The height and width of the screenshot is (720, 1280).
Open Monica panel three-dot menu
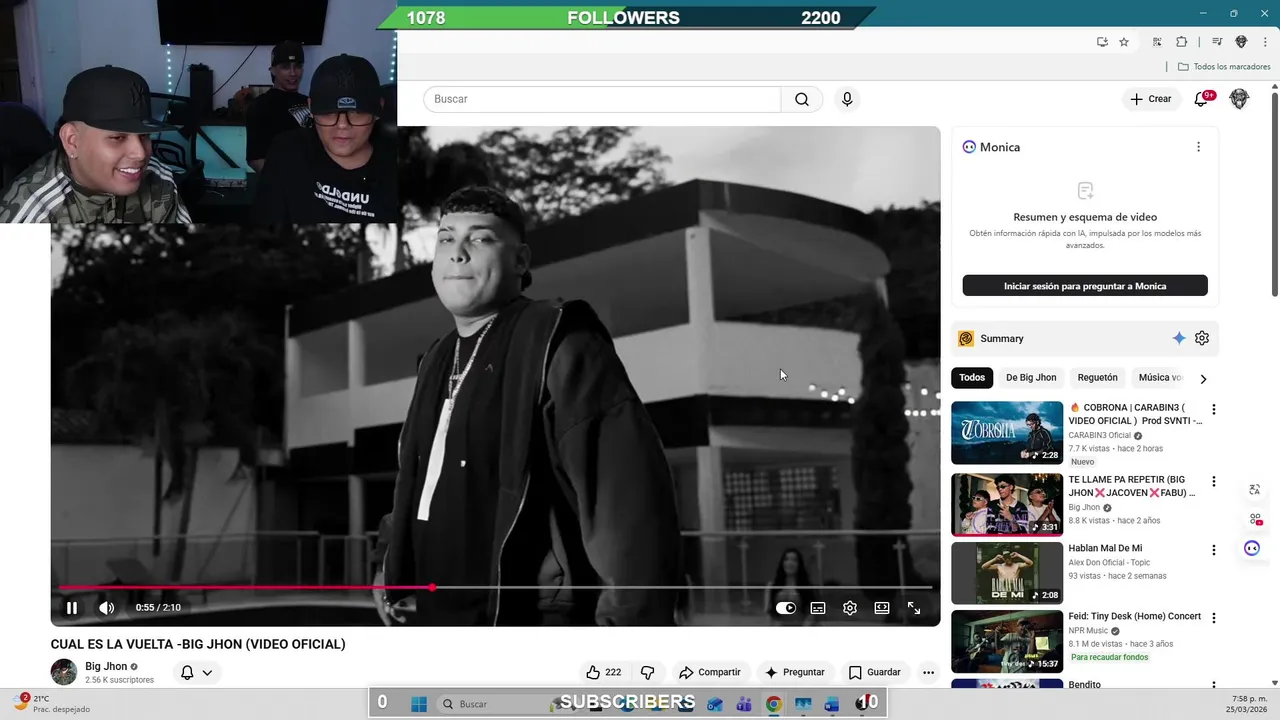[x=1198, y=147]
